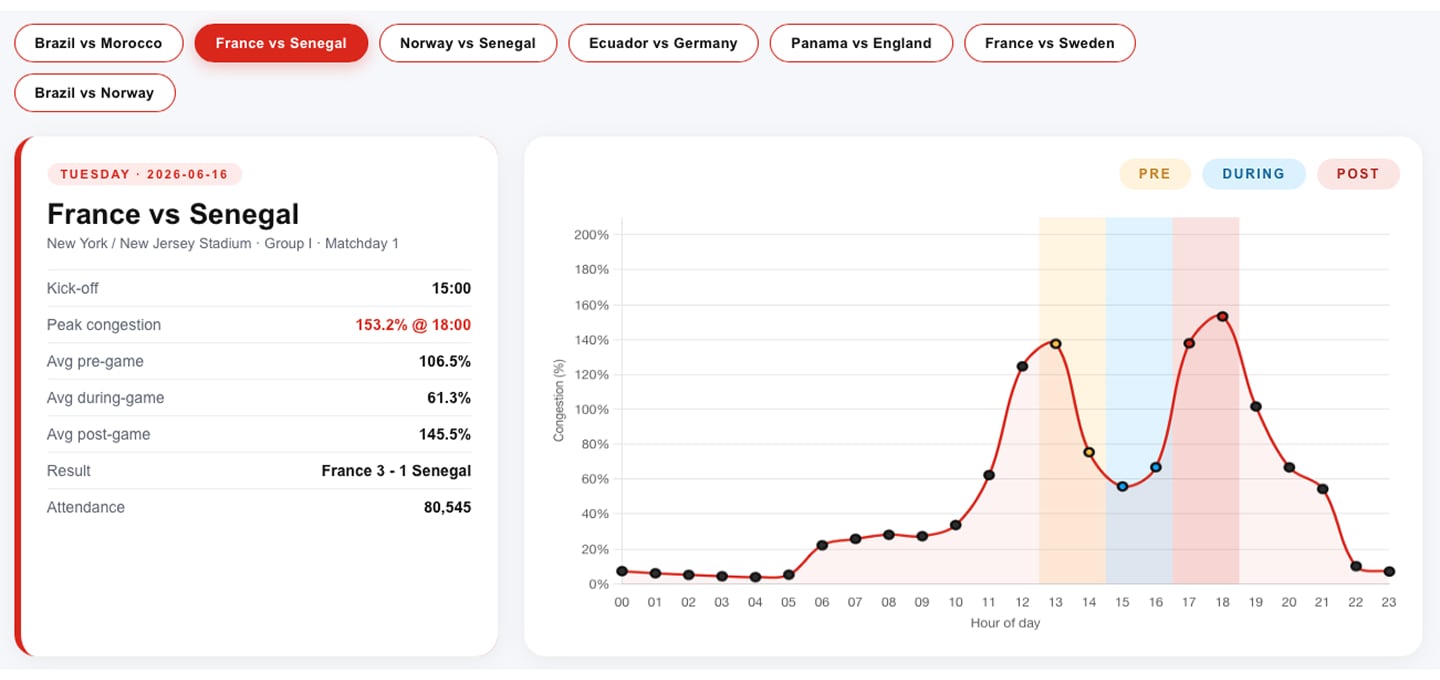This screenshot has height=680, width=1440.
Task: Click the yellow data point at hour 14
Action: 1089,452
